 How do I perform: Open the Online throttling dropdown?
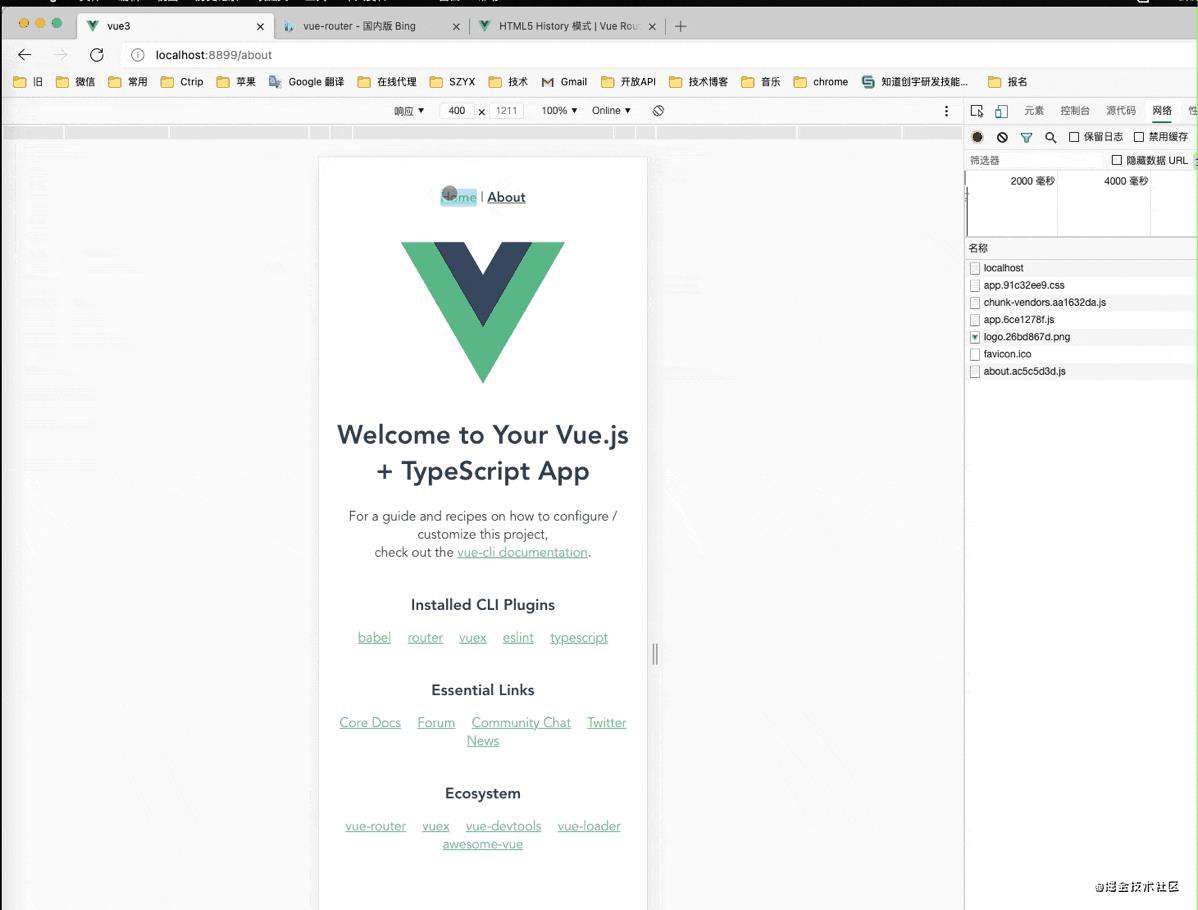[x=611, y=111]
